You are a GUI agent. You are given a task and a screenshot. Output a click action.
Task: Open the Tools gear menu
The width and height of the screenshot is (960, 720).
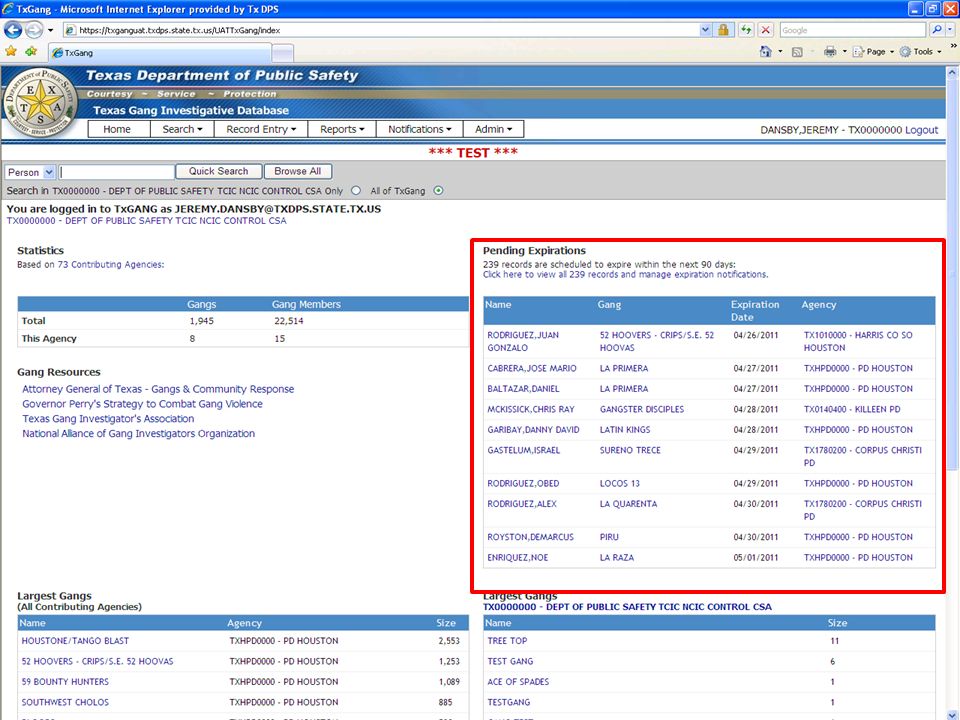point(920,52)
